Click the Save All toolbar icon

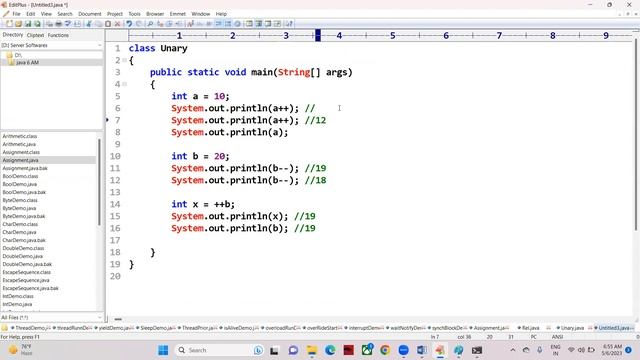pos(37,24)
